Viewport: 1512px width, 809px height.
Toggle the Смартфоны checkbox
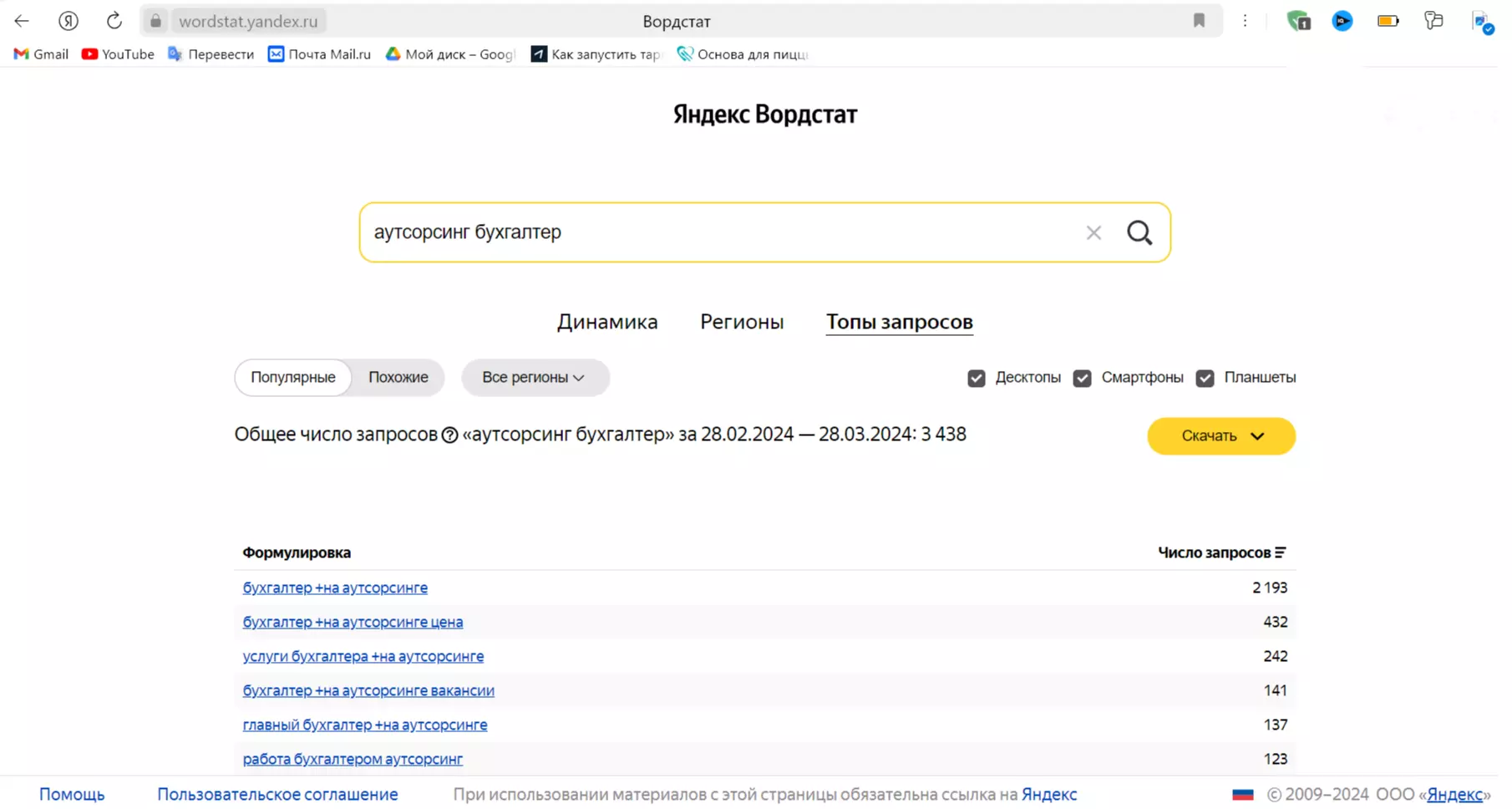1082,379
